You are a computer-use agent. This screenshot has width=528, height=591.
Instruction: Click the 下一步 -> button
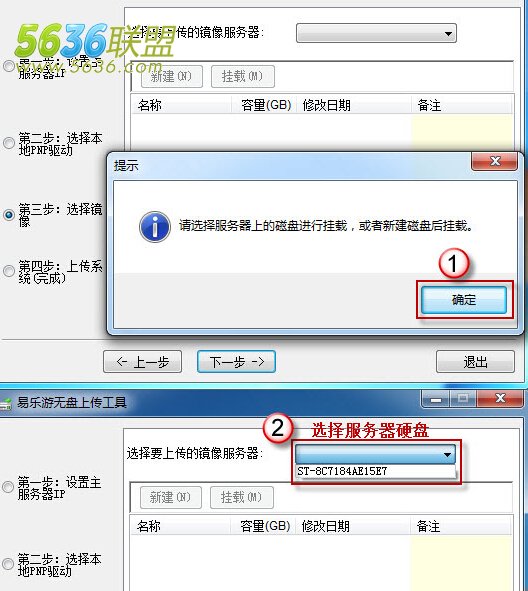pyautogui.click(x=236, y=362)
